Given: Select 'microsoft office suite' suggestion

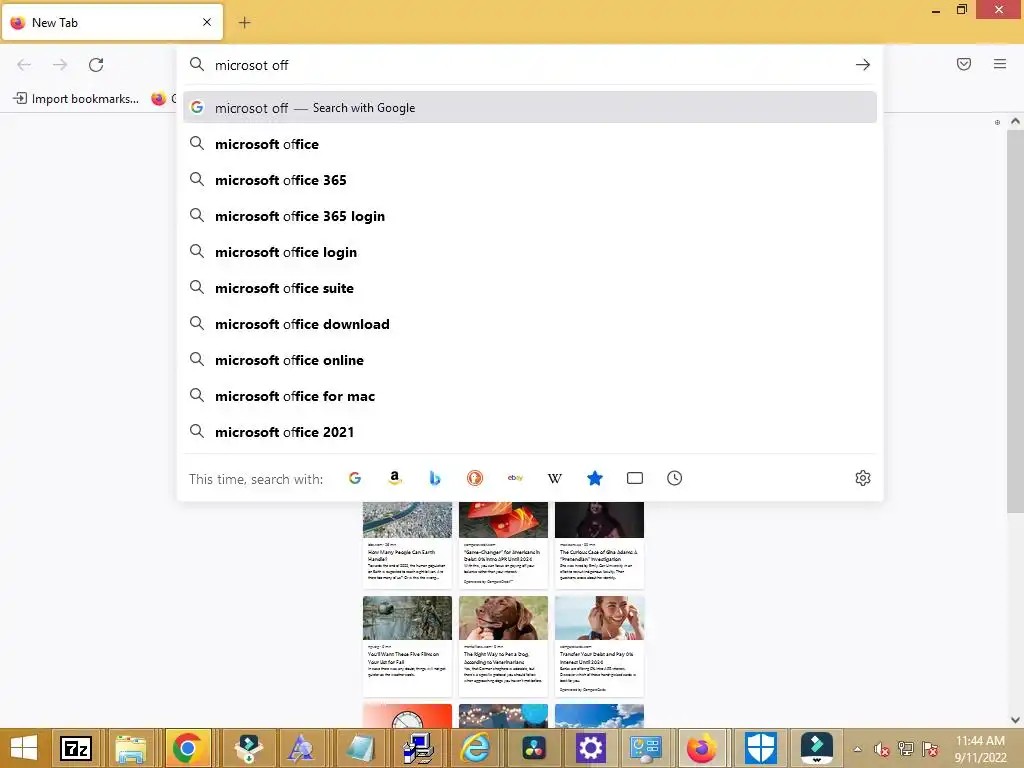Looking at the screenshot, I should [530, 287].
